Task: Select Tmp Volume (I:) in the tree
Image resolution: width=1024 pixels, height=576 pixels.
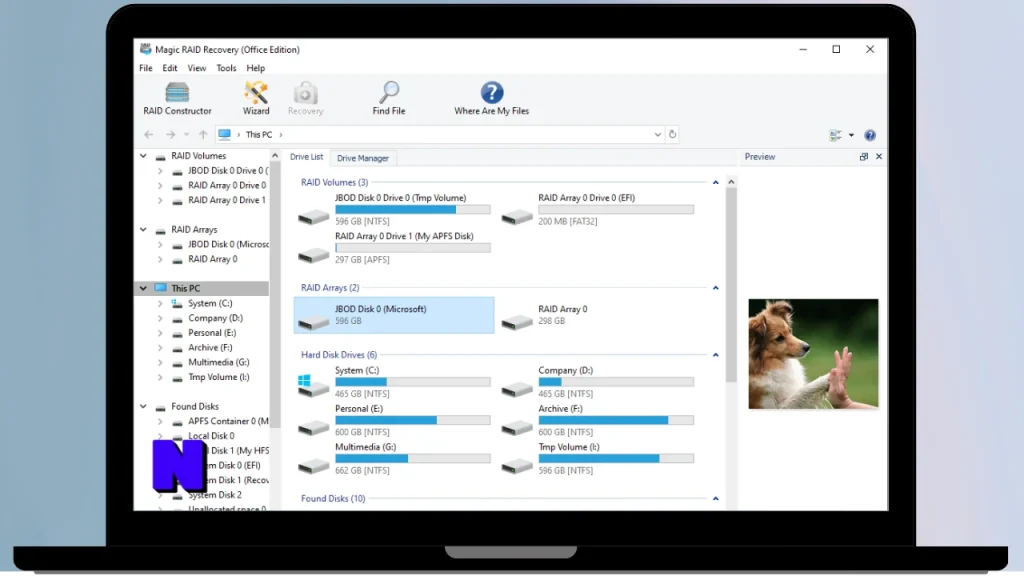Action: pyautogui.click(x=218, y=377)
